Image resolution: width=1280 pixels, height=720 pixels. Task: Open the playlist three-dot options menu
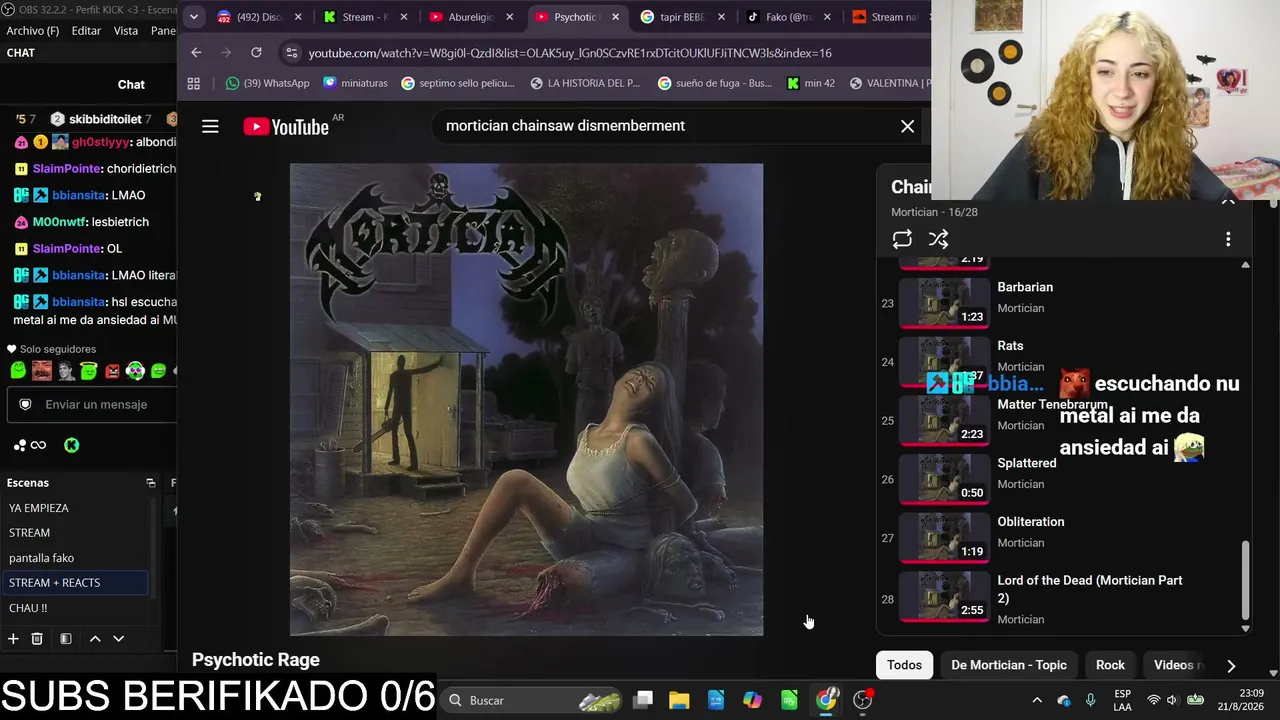(1228, 239)
